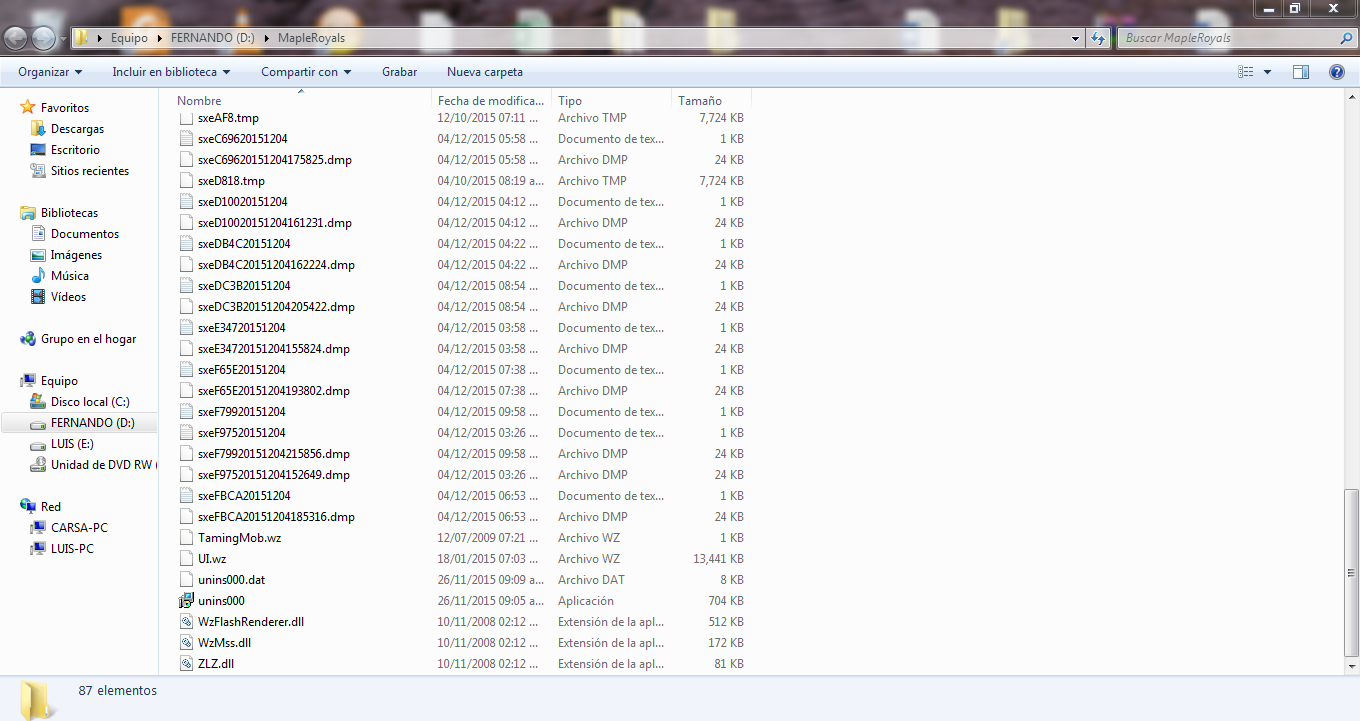
Task: Open Imágenes library
Action: pos(76,255)
